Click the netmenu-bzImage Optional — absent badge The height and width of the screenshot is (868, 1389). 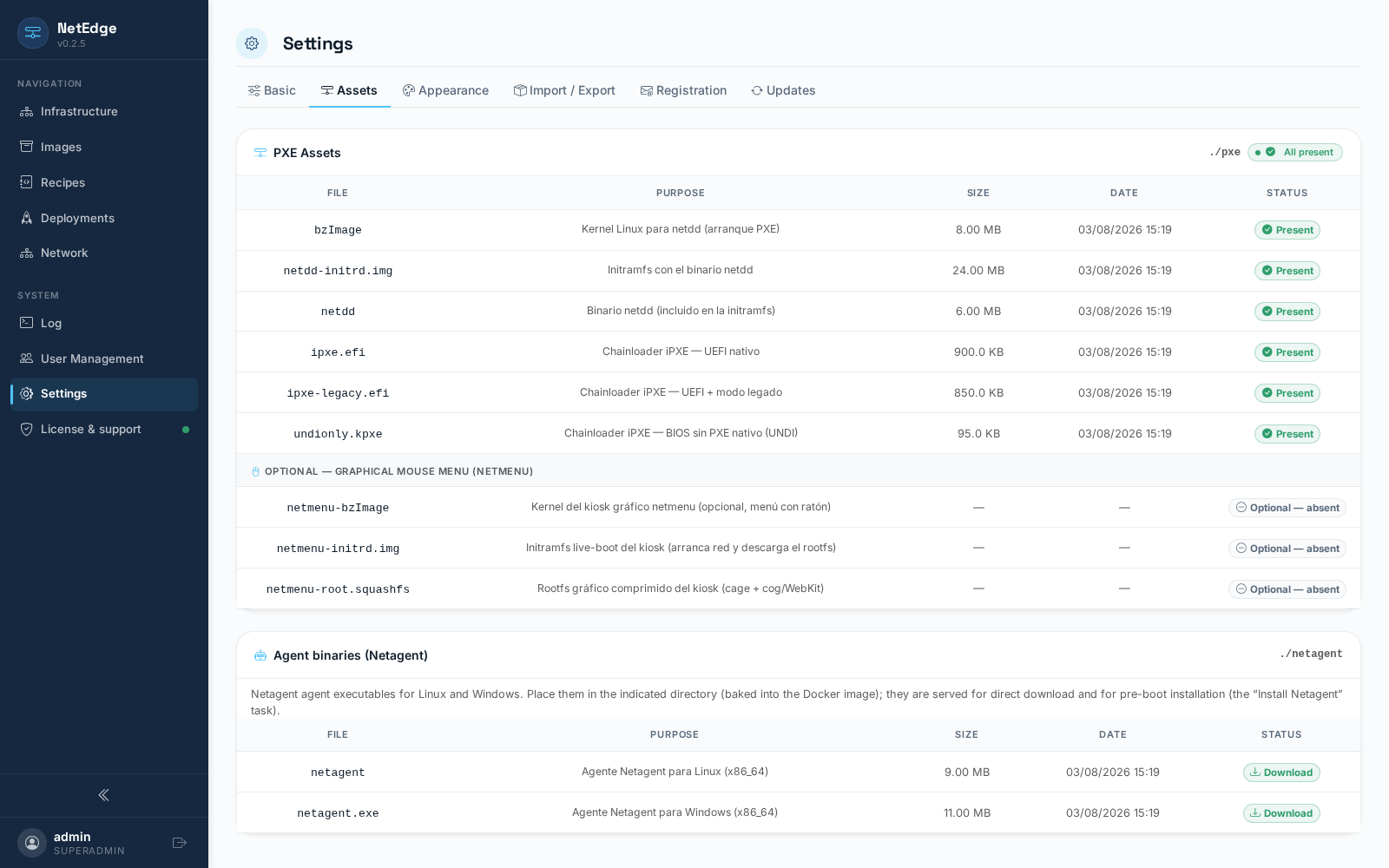click(x=1287, y=508)
